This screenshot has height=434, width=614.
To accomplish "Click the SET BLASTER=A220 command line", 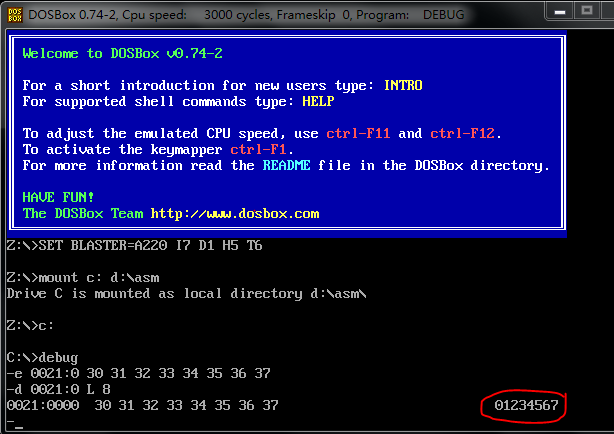I will click(x=134, y=246).
